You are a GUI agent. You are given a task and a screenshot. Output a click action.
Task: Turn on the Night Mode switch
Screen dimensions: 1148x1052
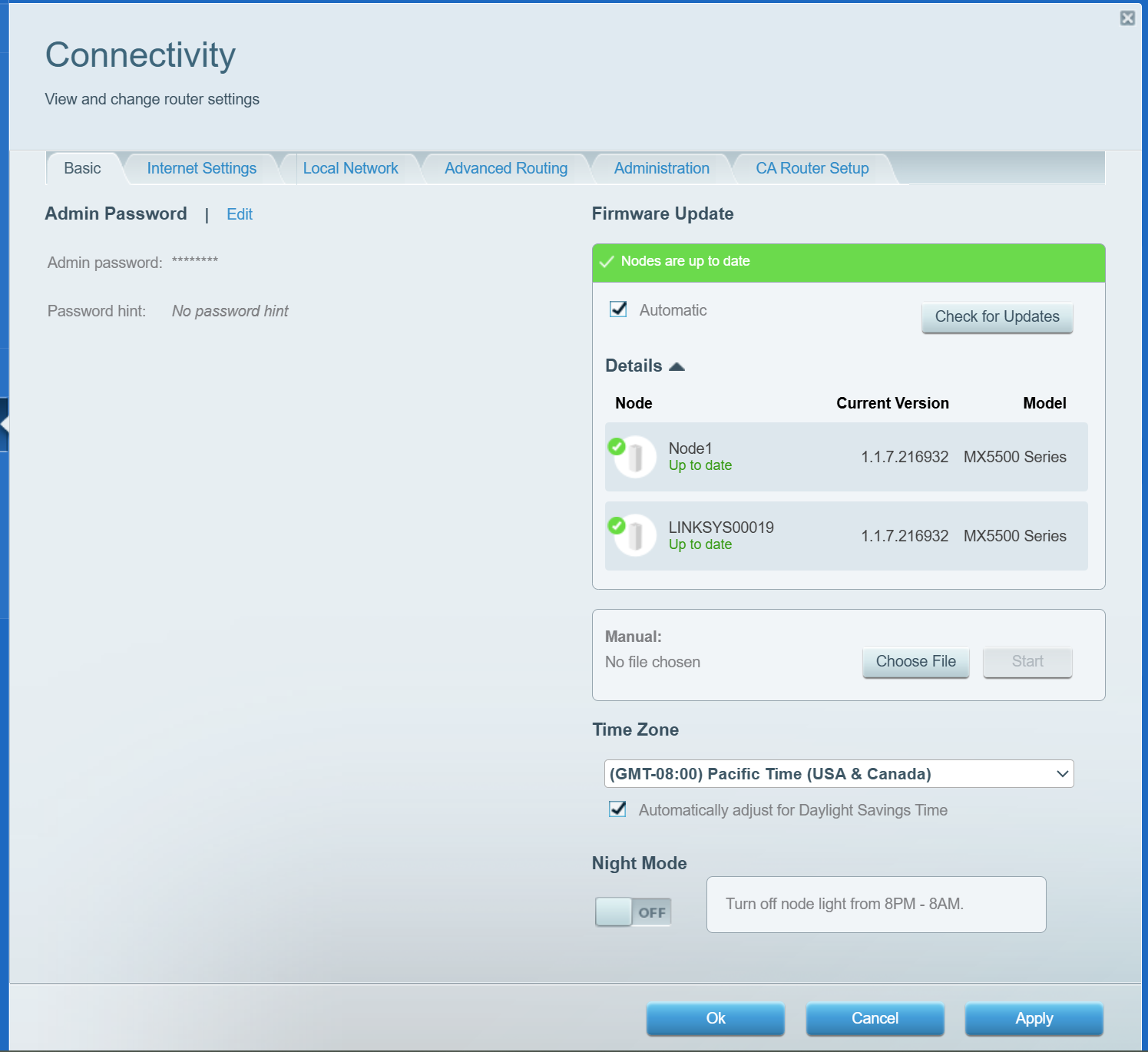[x=634, y=912]
